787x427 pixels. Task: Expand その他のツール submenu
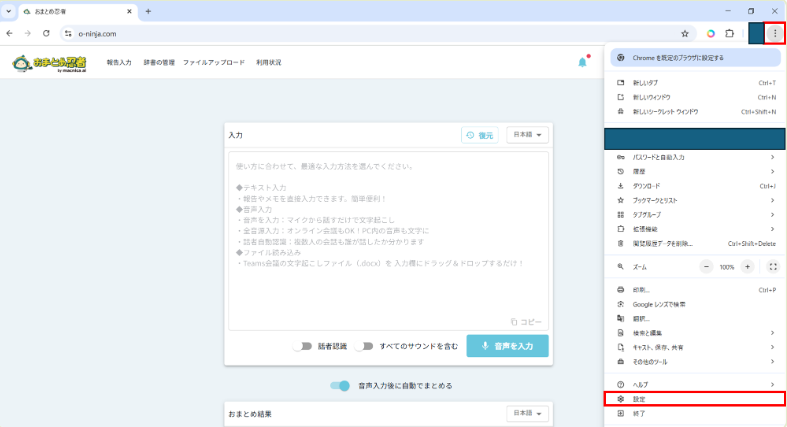695,362
